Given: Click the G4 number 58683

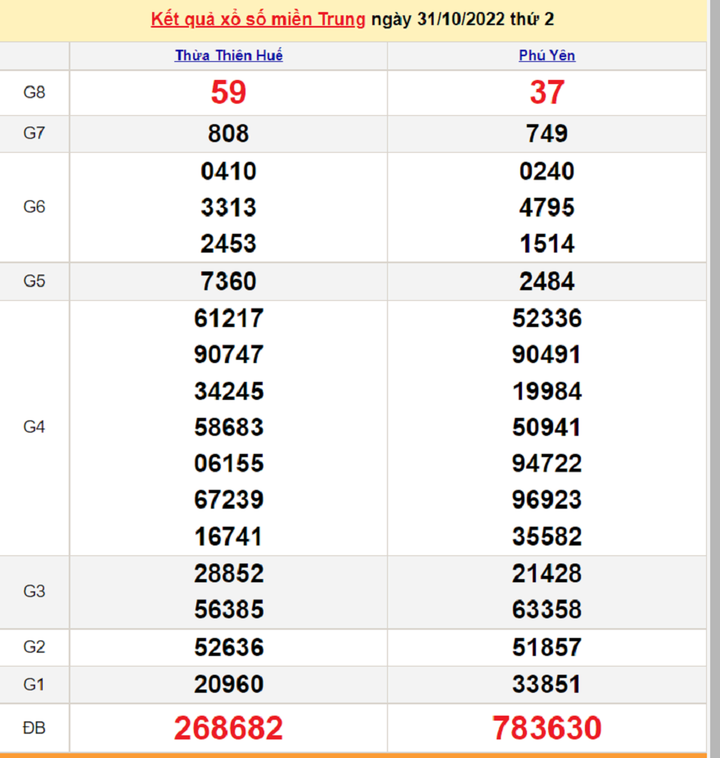Looking at the screenshot, I should [x=229, y=427].
